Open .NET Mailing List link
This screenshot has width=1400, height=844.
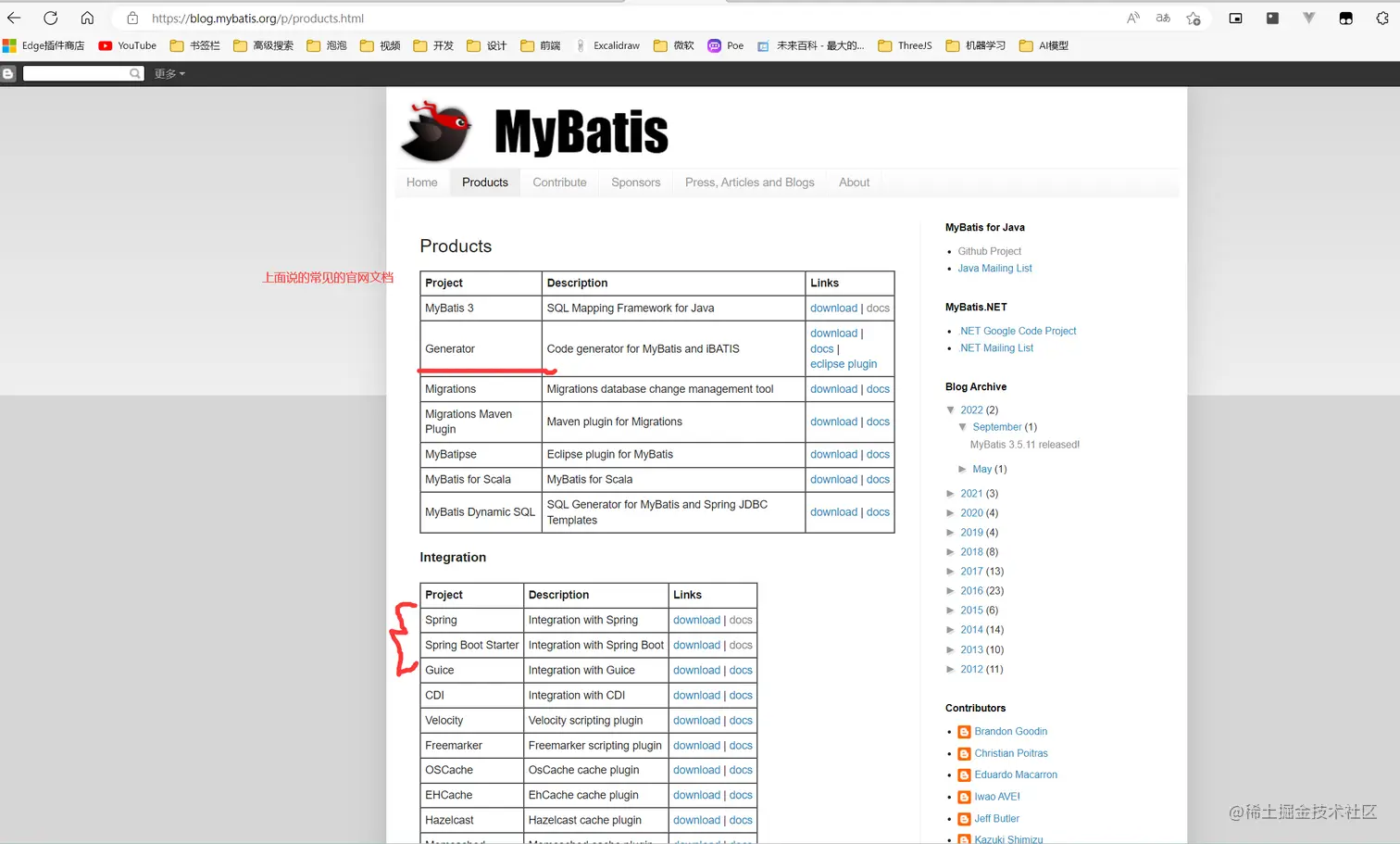pyautogui.click(x=996, y=348)
